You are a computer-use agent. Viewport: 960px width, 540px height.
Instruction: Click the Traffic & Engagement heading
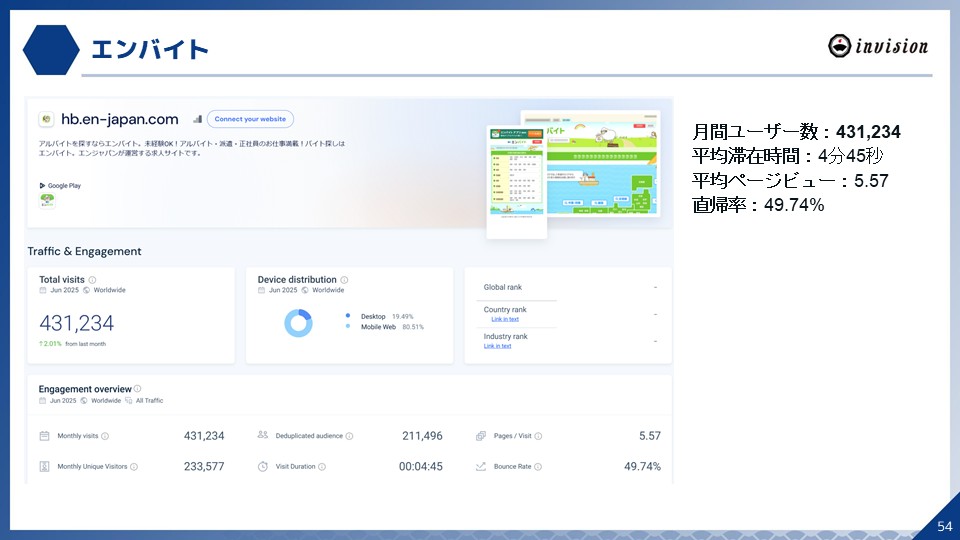click(84, 251)
